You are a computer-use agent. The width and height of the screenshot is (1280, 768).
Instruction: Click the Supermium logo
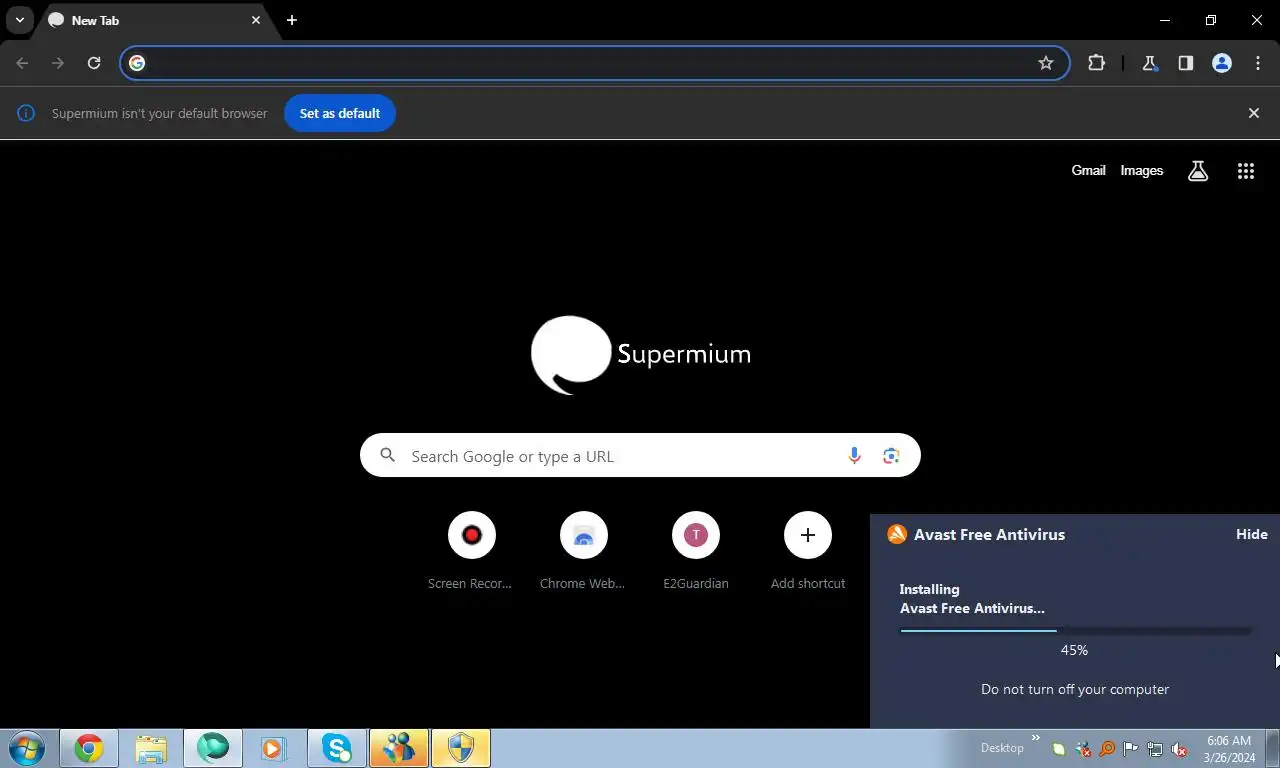[x=640, y=355]
